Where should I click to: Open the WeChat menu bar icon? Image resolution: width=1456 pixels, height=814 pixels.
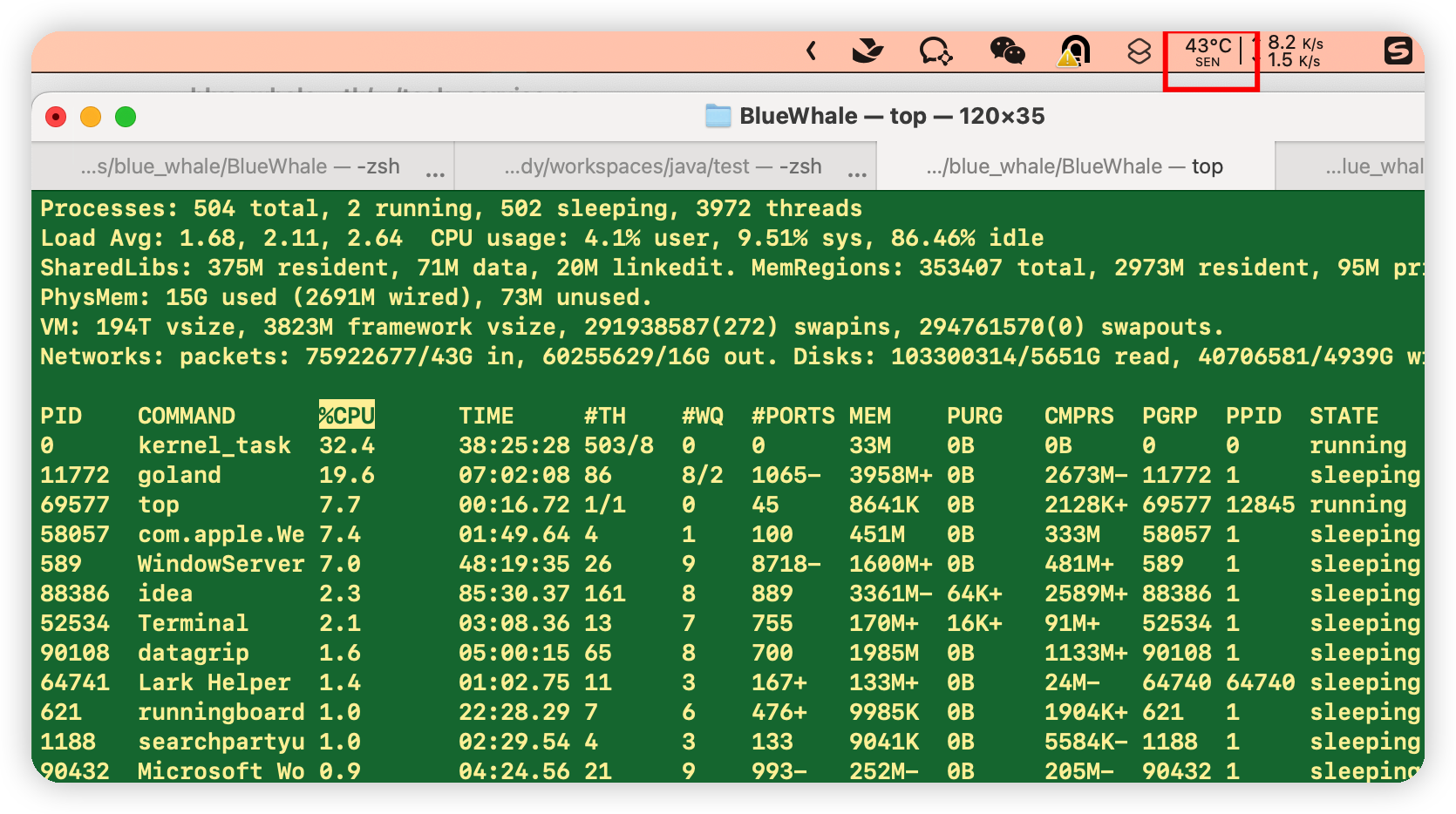point(1007,51)
